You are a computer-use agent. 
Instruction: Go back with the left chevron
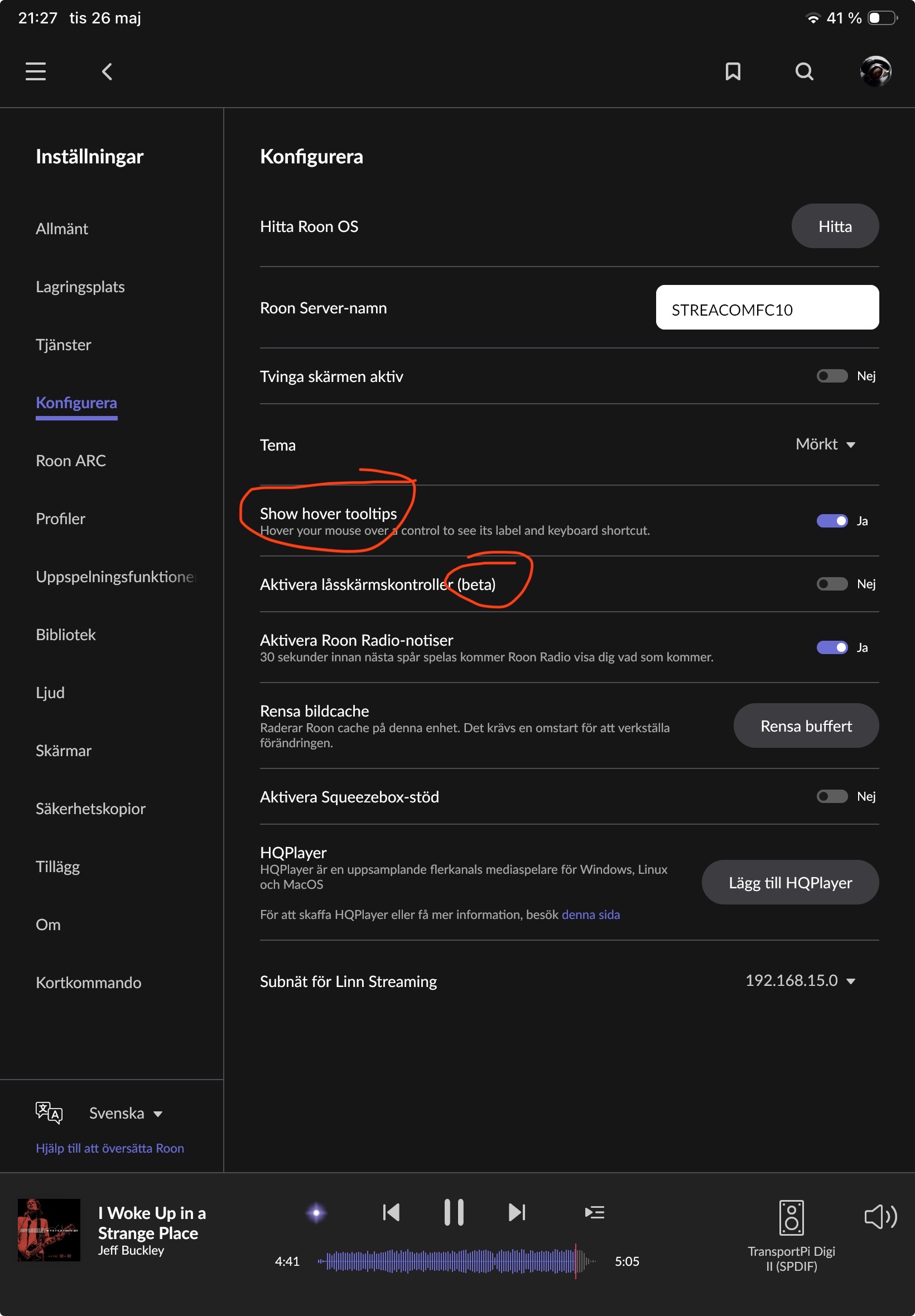tap(107, 71)
